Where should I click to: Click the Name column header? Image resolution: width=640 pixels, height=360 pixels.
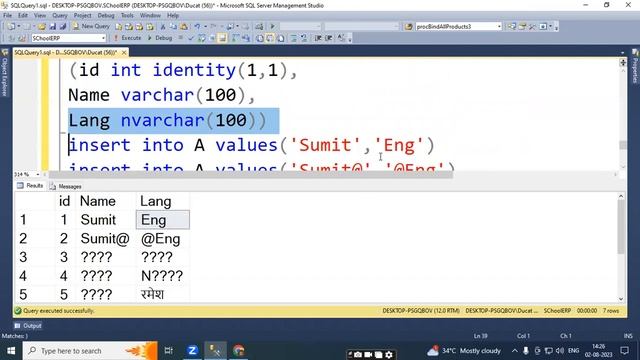(105, 201)
